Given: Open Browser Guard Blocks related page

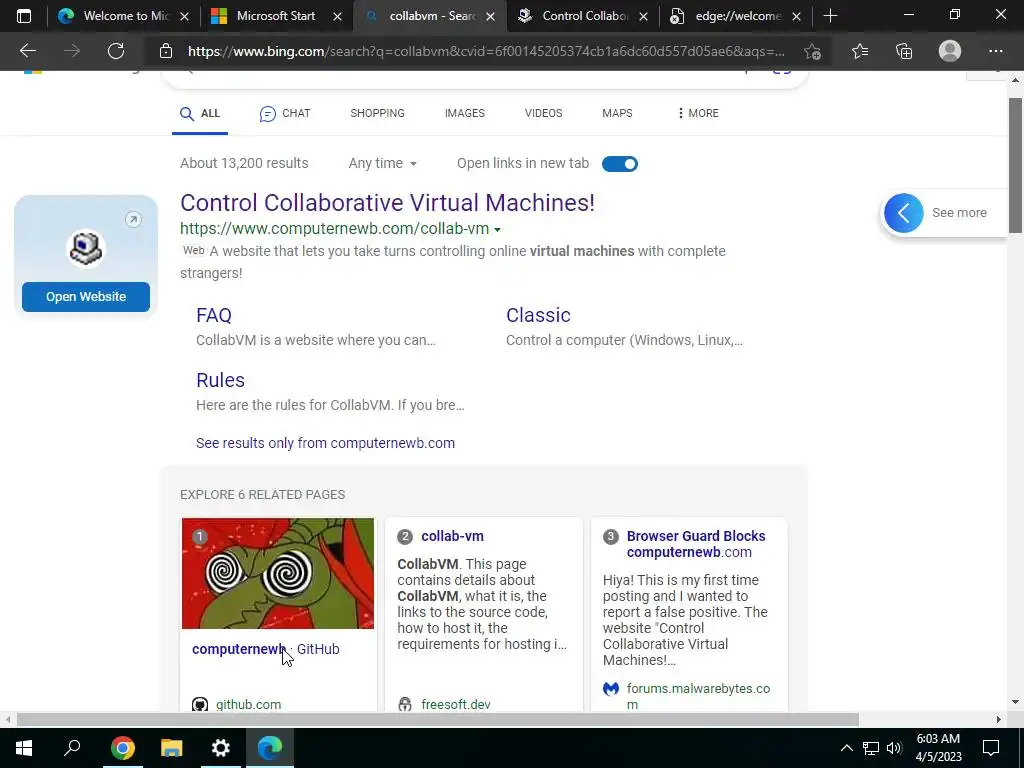Looking at the screenshot, I should pyautogui.click(x=696, y=544).
